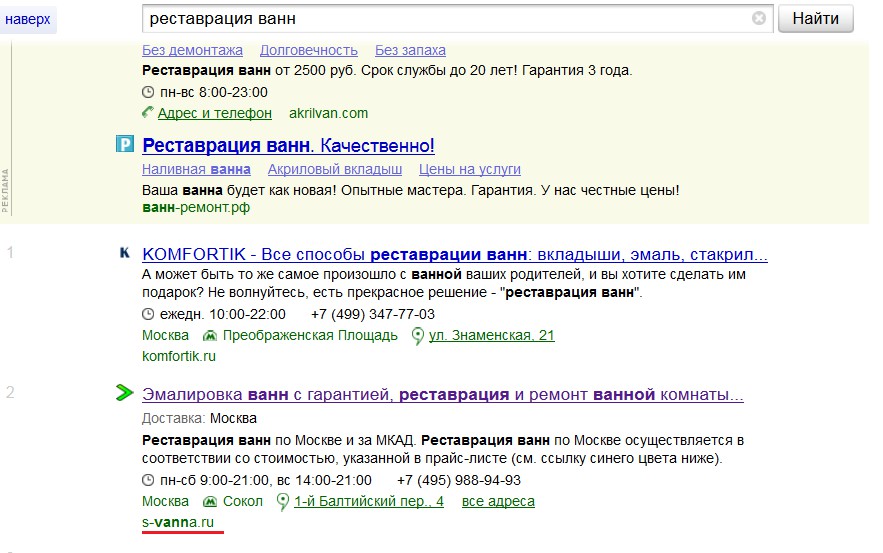Screen dimensions: 883x553
Task: Open the Без запаха ad sitelink
Action: point(410,50)
